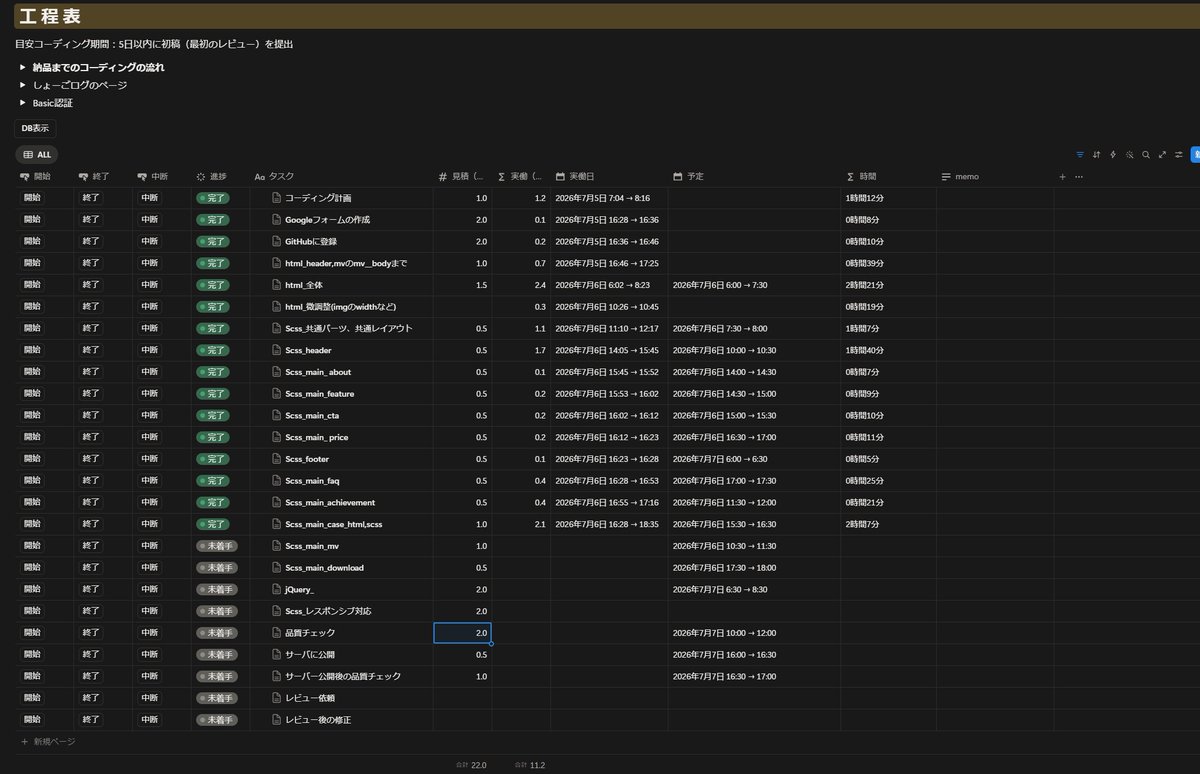Open view settings sliders icon
The width and height of the screenshot is (1200, 774).
(x=1179, y=155)
